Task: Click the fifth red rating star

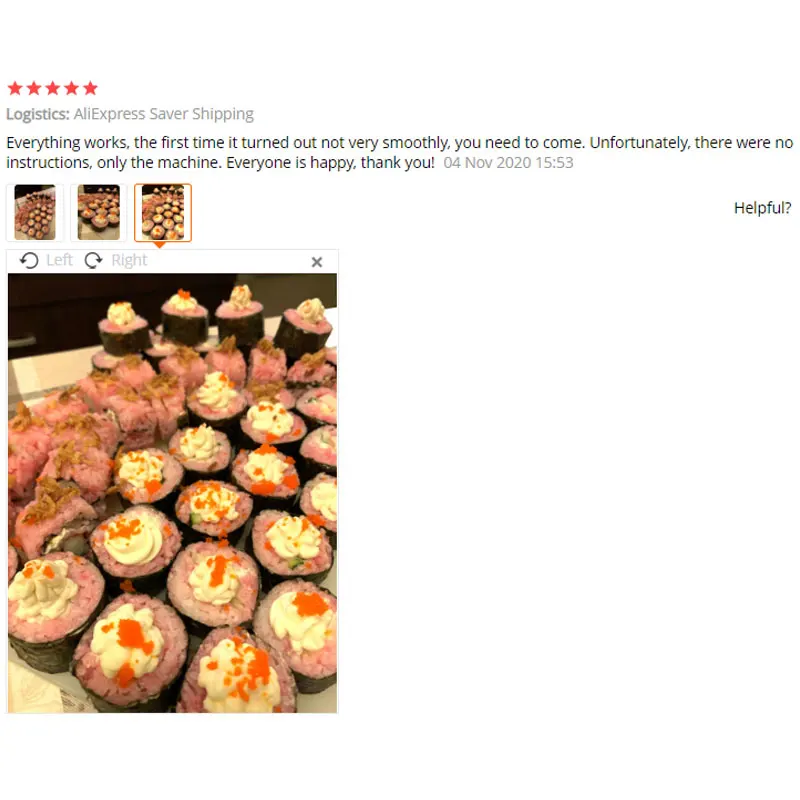Action: pyautogui.click(x=90, y=88)
